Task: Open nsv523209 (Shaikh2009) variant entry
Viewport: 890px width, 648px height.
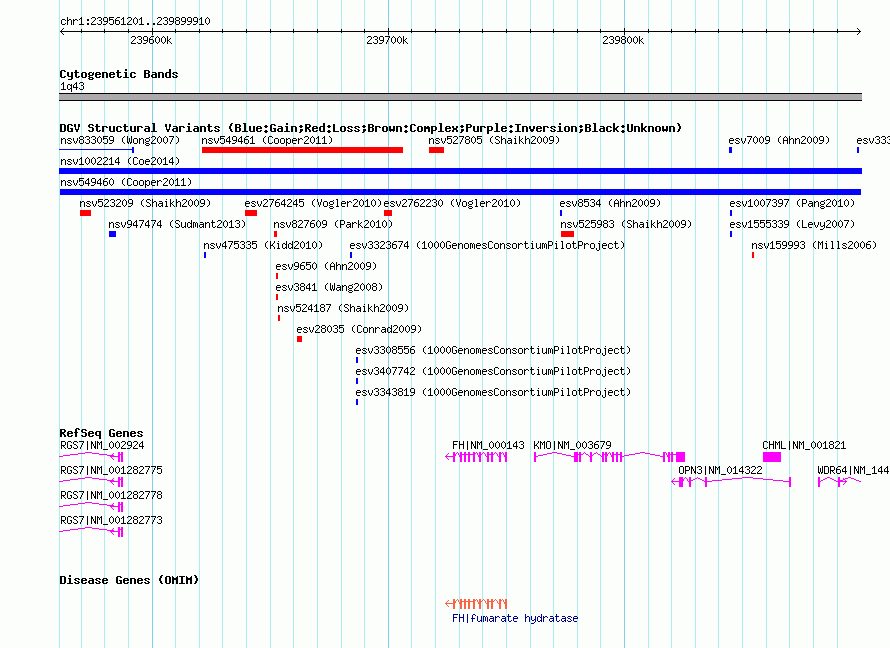Action: (145, 203)
